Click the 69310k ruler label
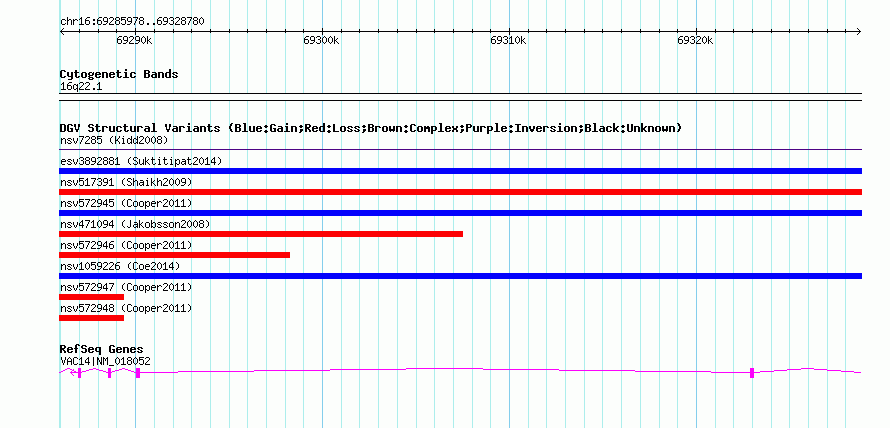890x428 pixels. tap(509, 40)
